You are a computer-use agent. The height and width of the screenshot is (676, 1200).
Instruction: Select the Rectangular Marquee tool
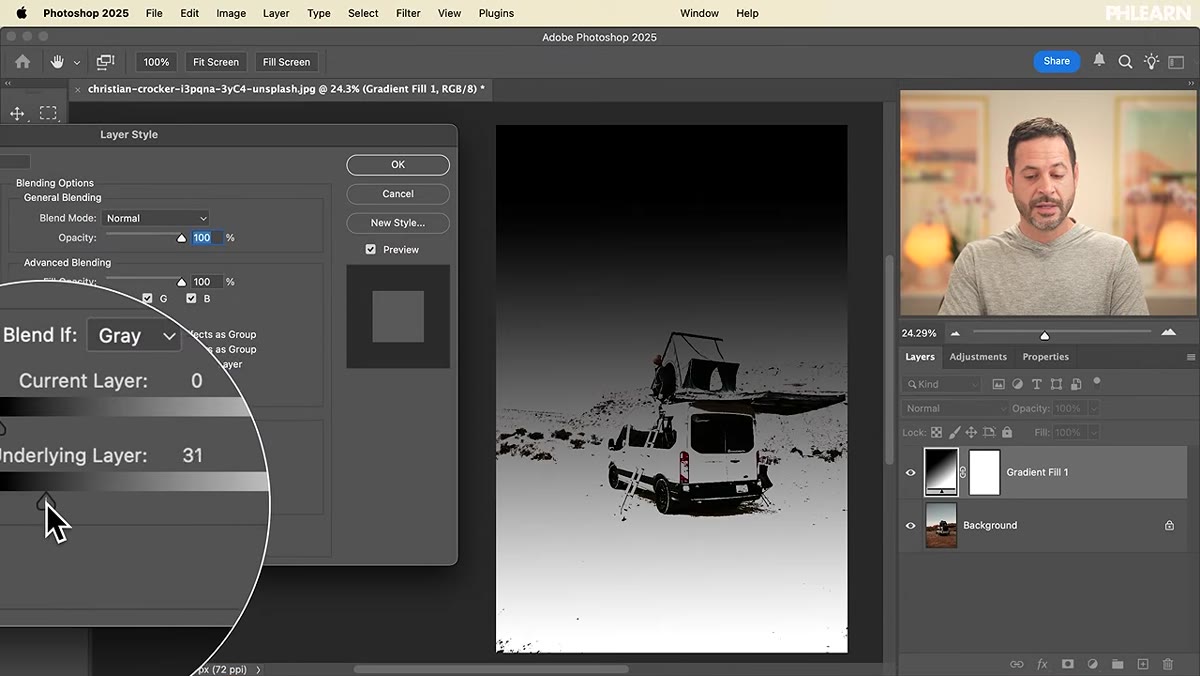point(48,113)
